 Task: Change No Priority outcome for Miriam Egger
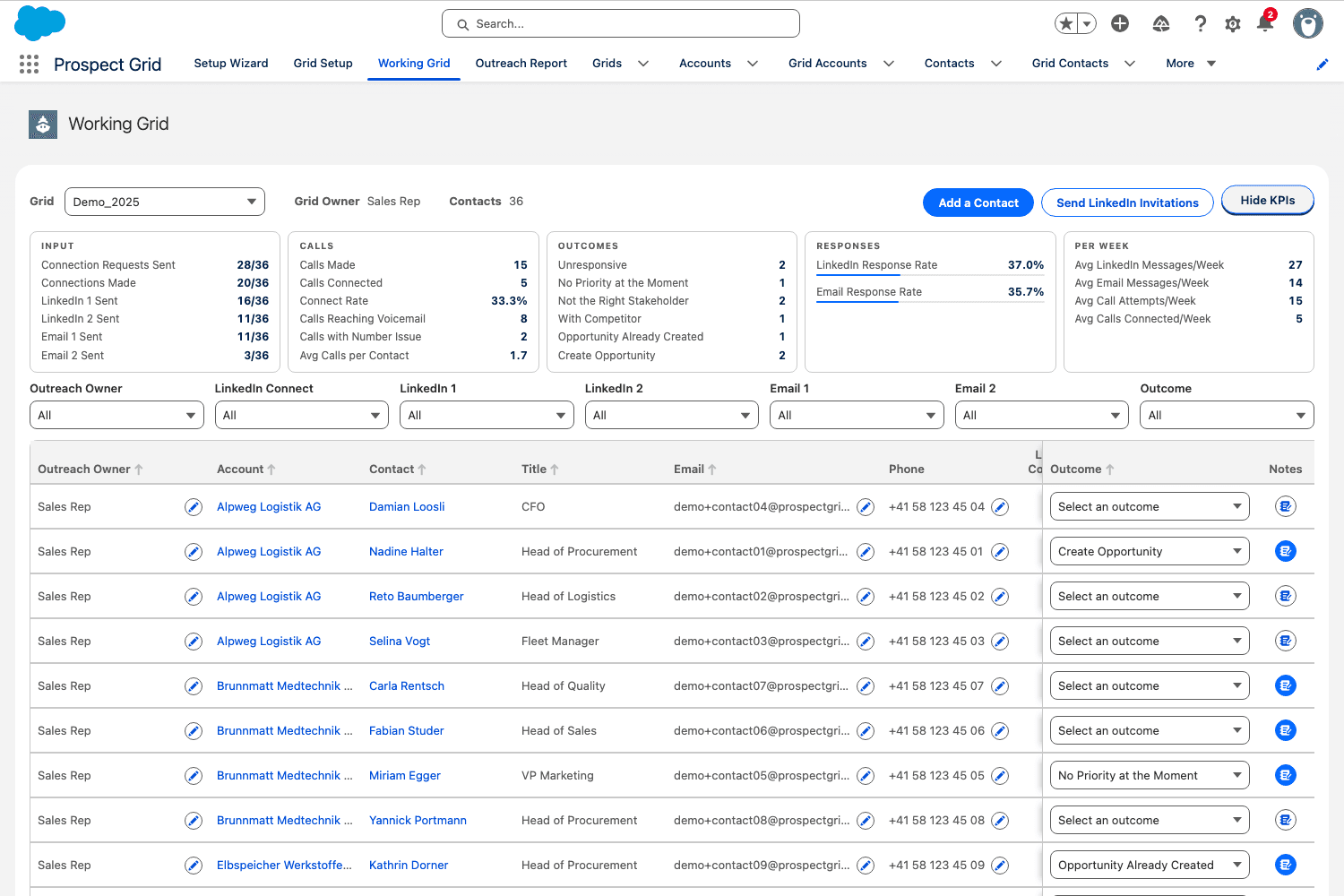click(1150, 775)
